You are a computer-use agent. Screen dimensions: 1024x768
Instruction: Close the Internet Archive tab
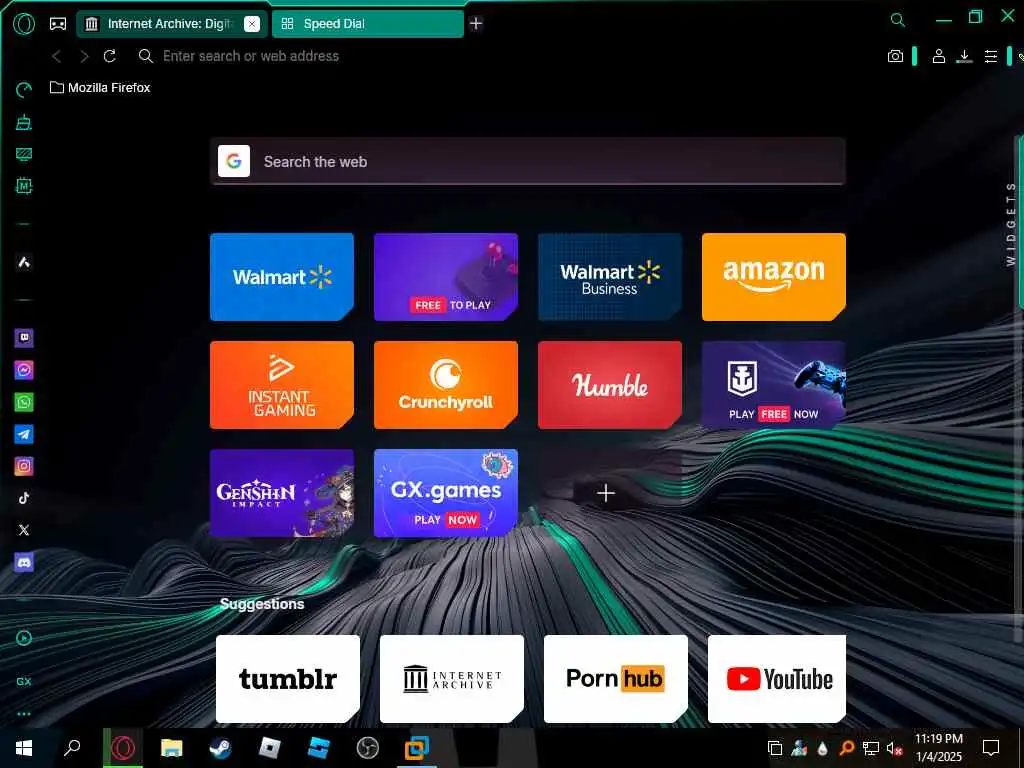click(x=251, y=24)
